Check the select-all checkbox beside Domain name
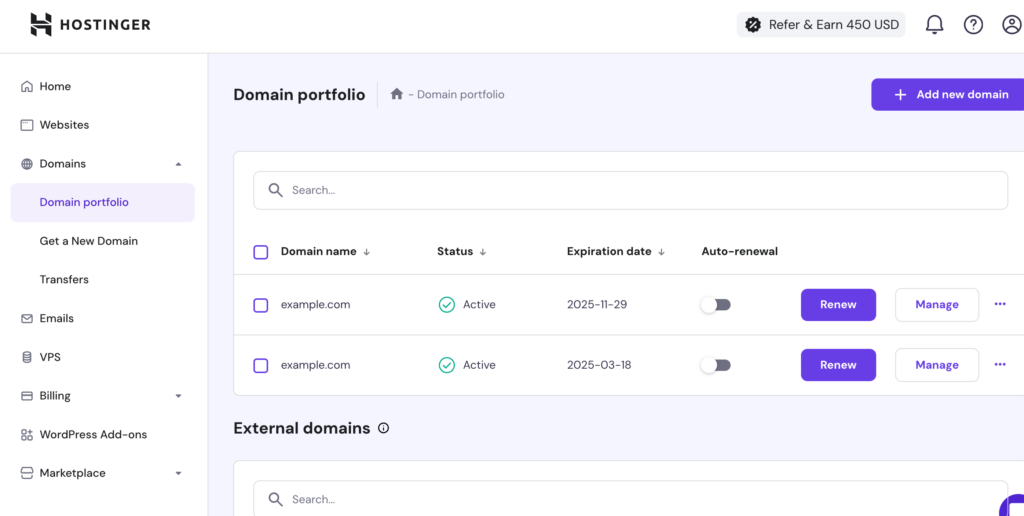Screen dimensions: 1024x516 pyautogui.click(x=261, y=252)
